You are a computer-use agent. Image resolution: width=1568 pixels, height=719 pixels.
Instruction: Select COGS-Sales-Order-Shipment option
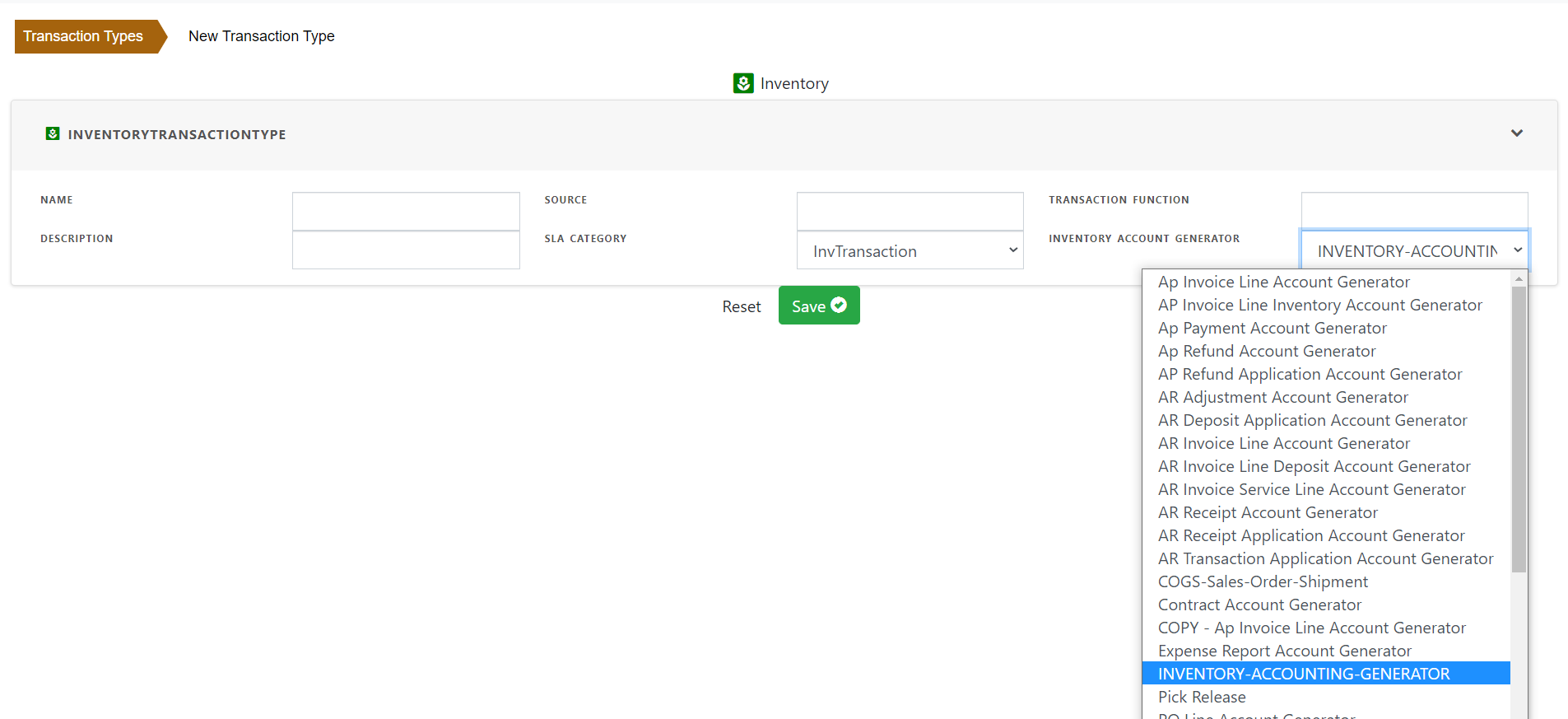[1326, 581]
